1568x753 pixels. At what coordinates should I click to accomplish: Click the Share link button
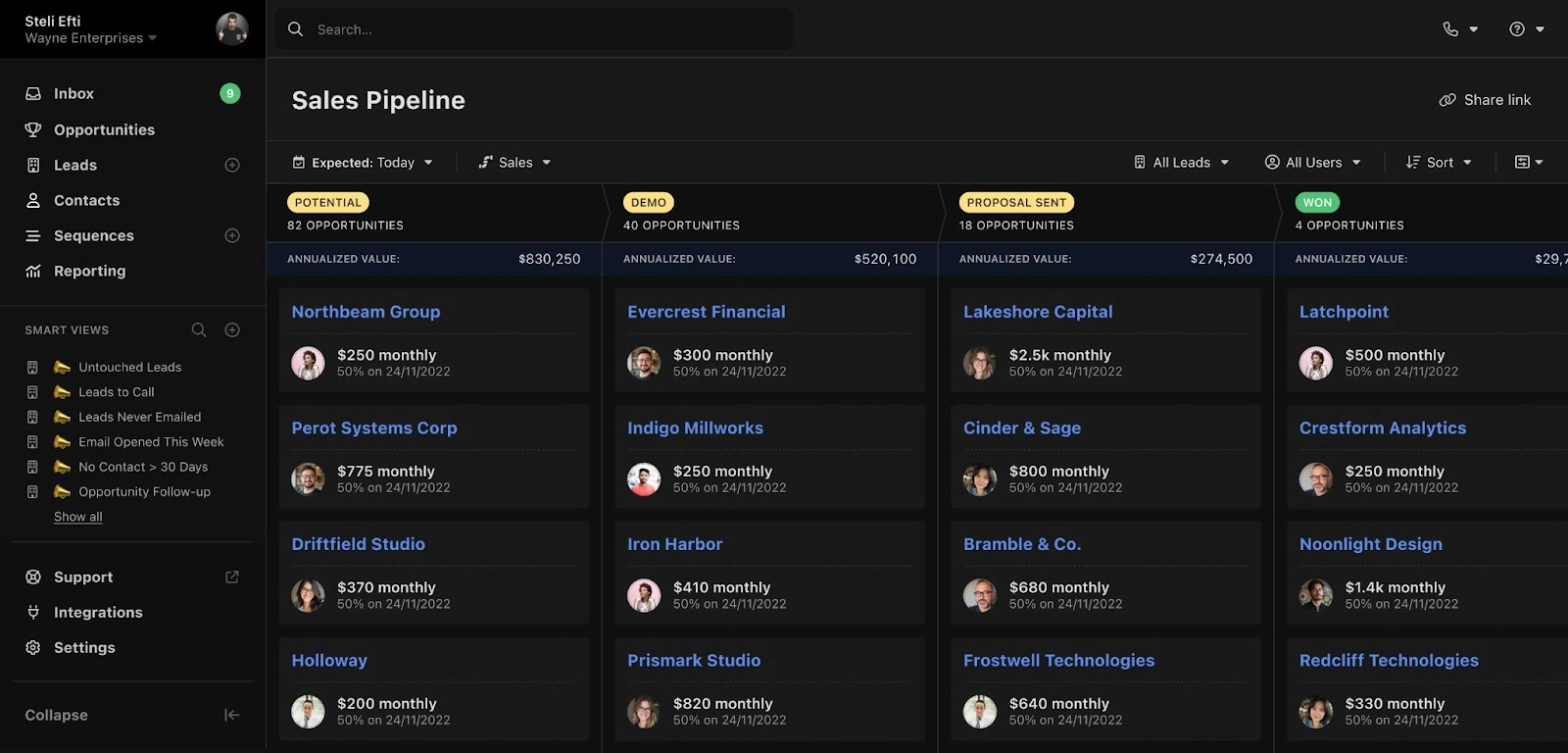(x=1485, y=100)
